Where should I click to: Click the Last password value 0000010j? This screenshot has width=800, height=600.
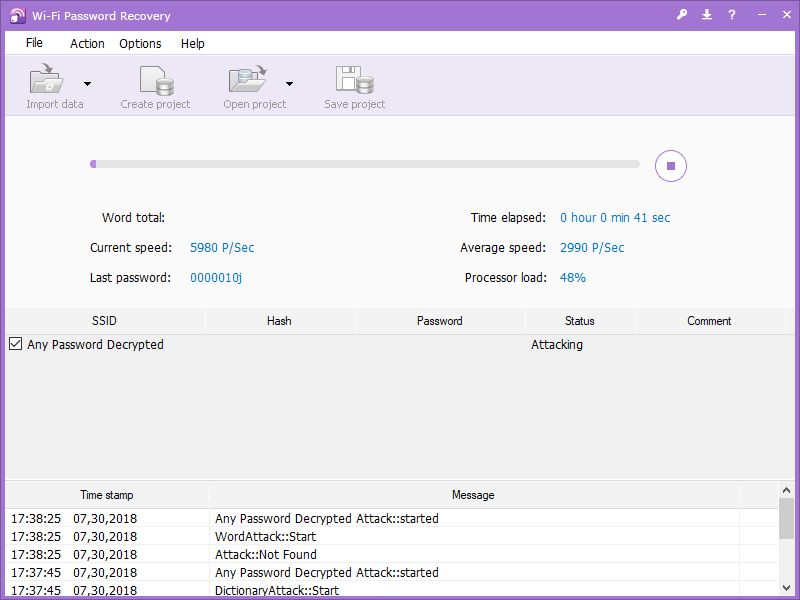tap(218, 277)
